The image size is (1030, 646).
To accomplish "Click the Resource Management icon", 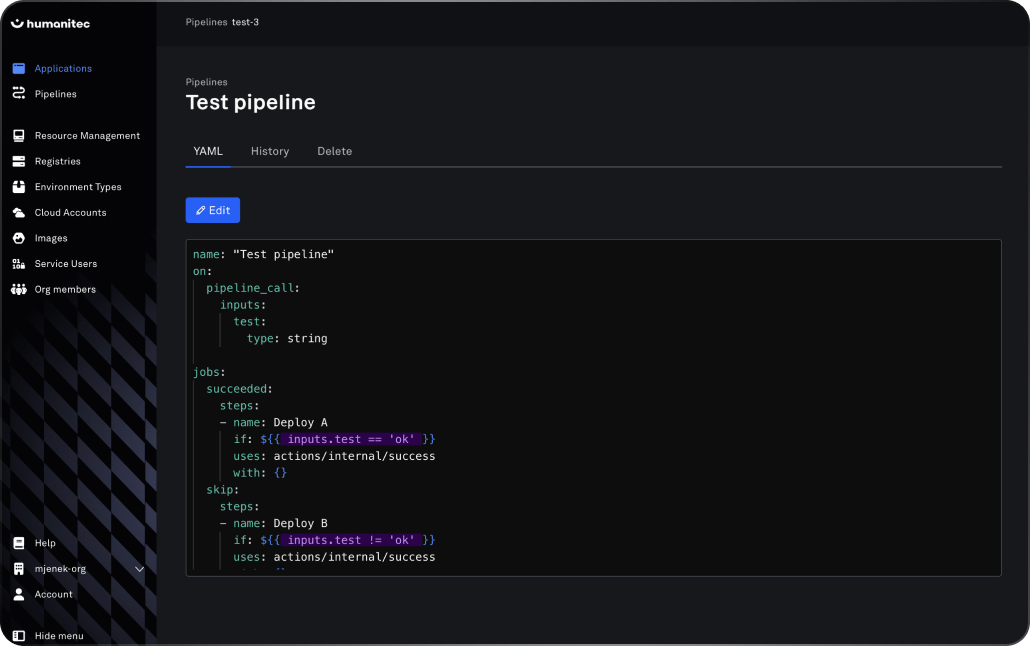I will click(x=18, y=136).
